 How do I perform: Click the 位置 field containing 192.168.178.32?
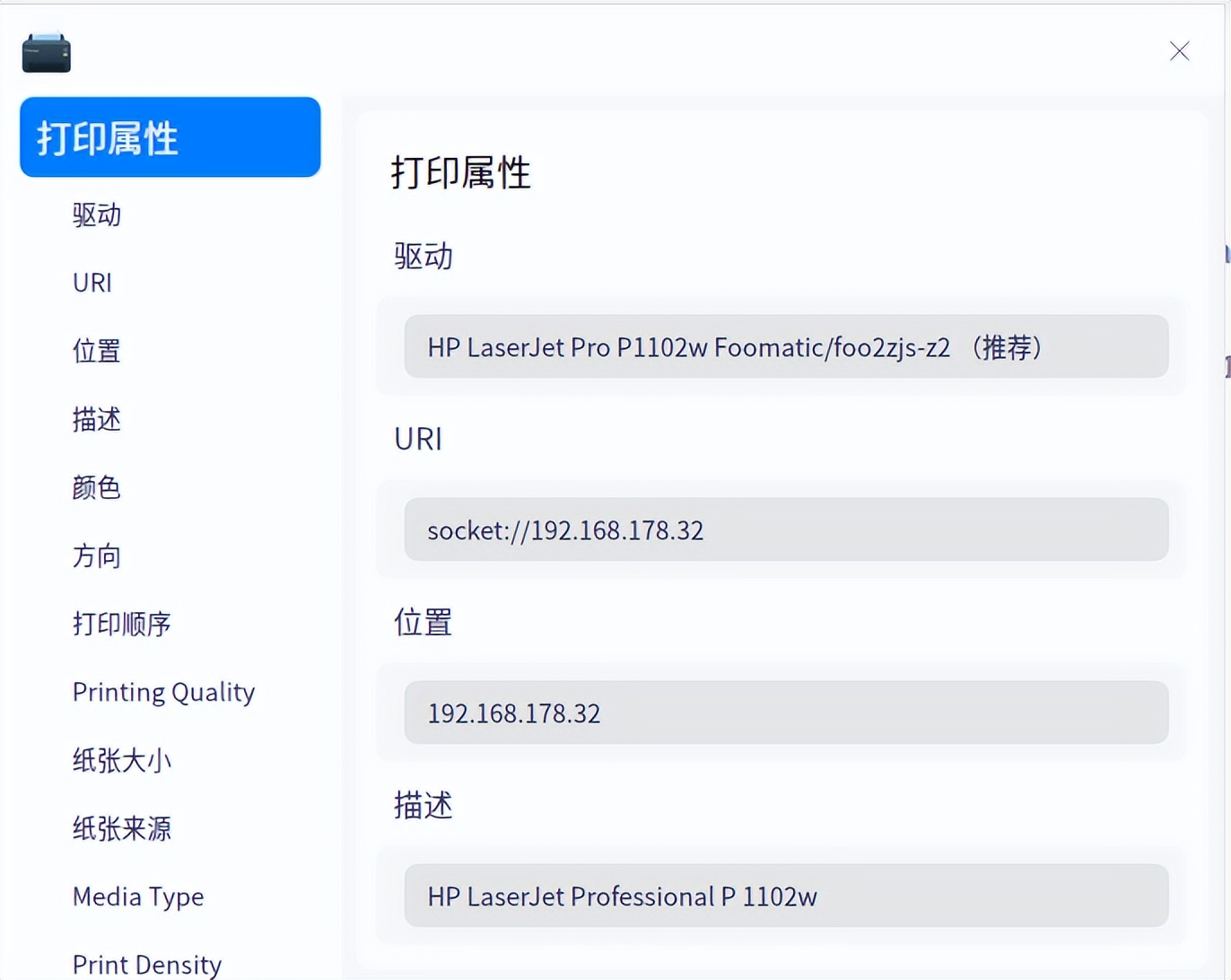click(x=787, y=713)
